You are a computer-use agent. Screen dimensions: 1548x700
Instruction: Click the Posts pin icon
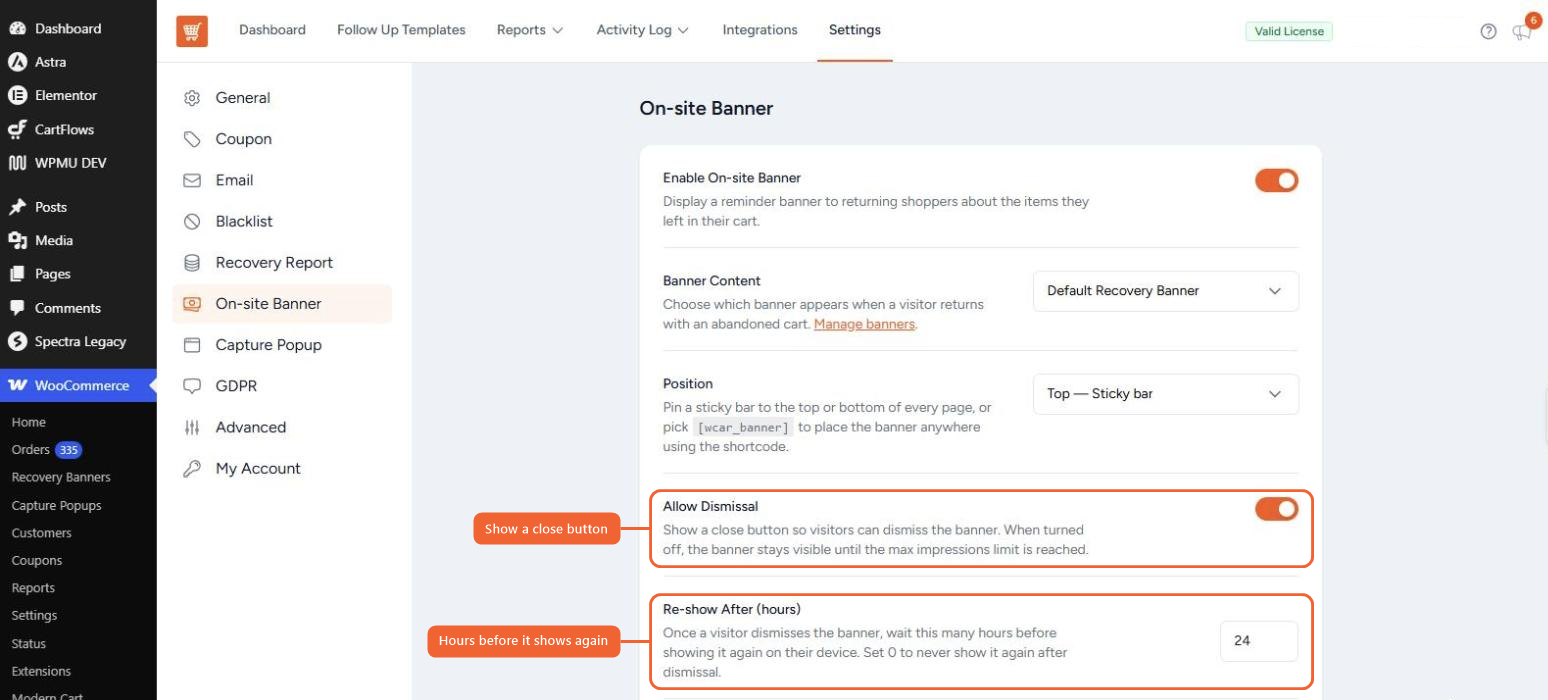17,207
